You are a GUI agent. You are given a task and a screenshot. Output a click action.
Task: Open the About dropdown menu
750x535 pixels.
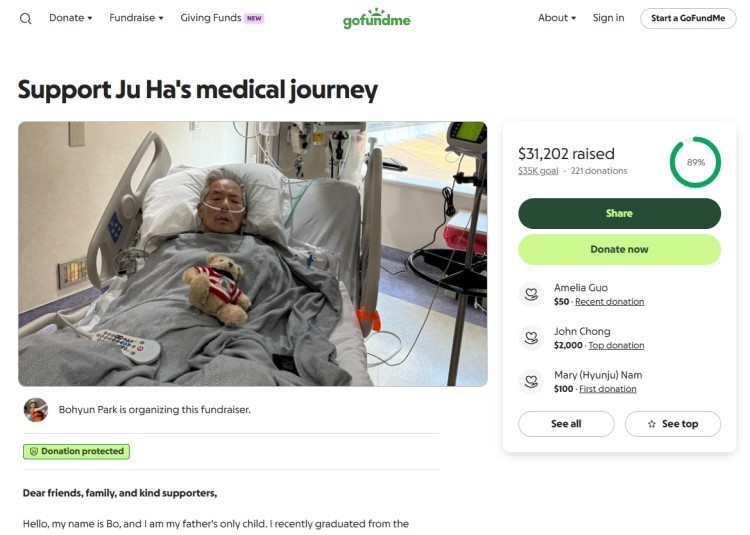(557, 18)
